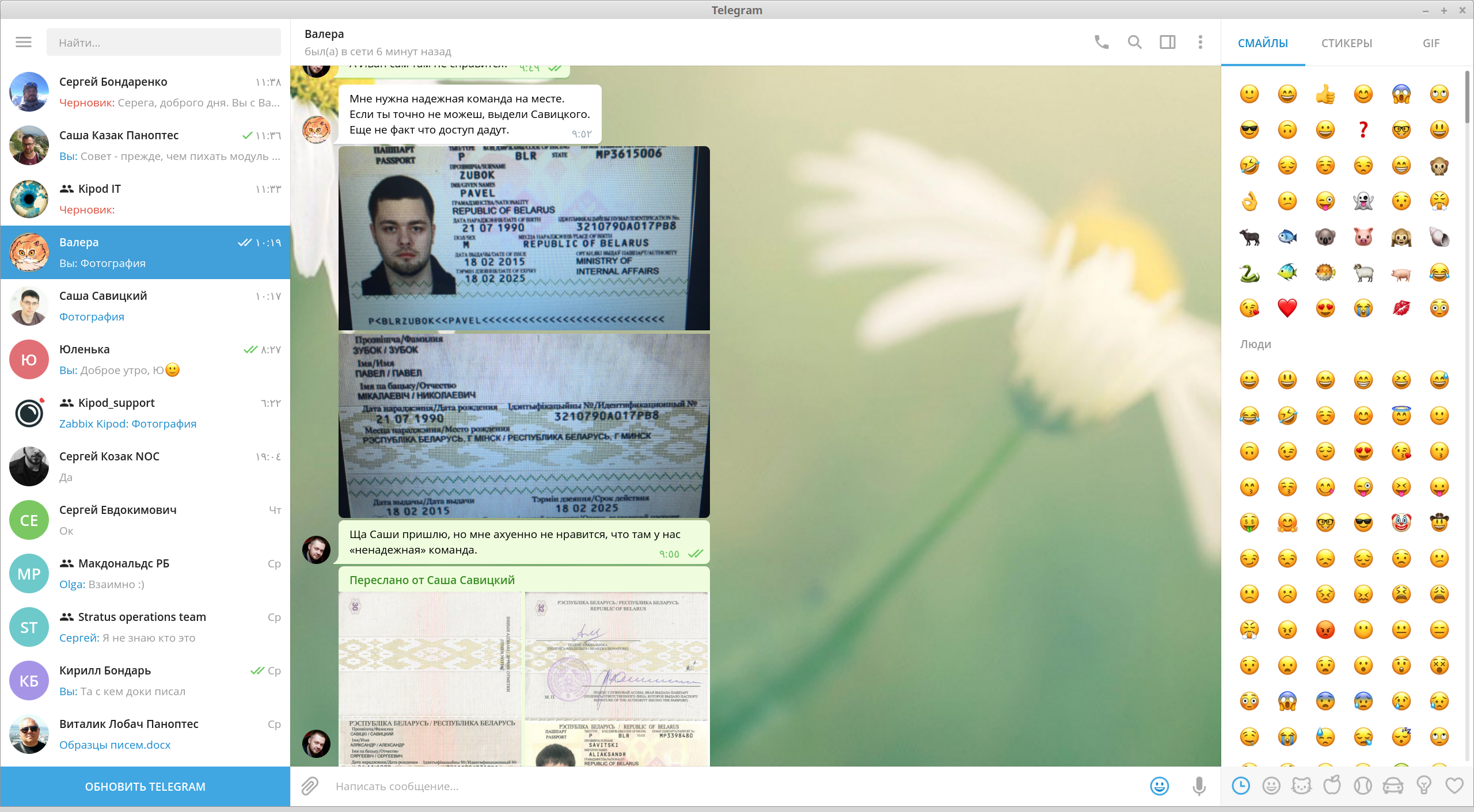Insert the kiss lips emoji

coord(1401,308)
